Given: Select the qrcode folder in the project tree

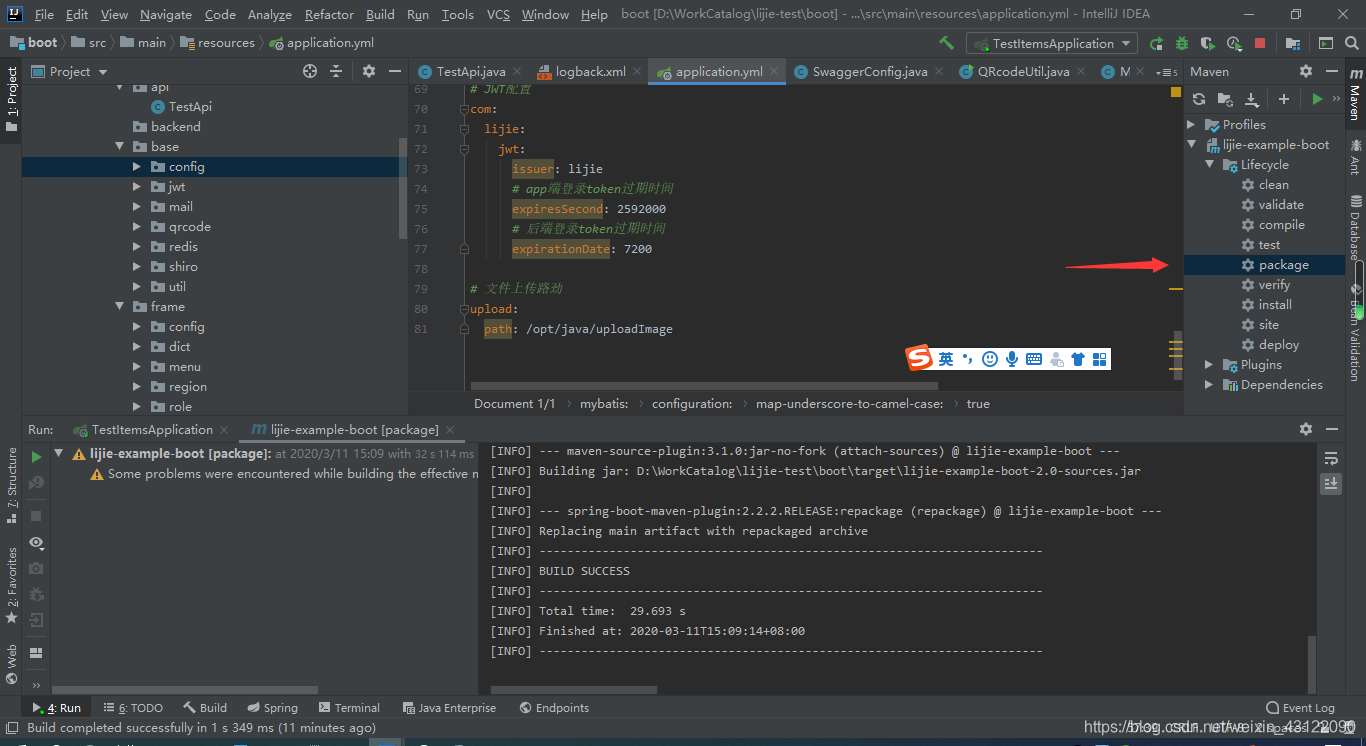Looking at the screenshot, I should pos(189,227).
